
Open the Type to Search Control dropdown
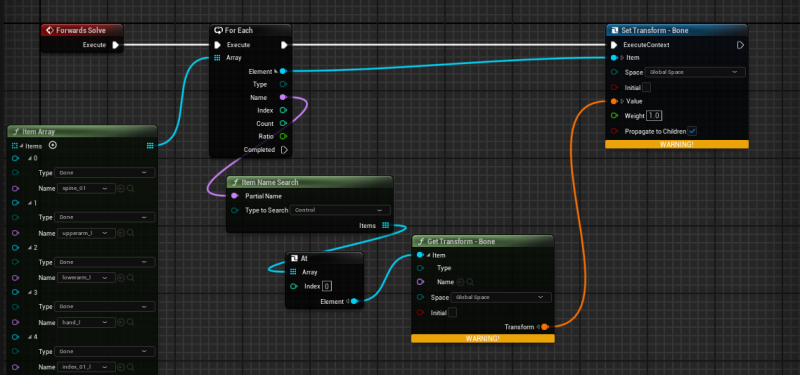(x=340, y=210)
